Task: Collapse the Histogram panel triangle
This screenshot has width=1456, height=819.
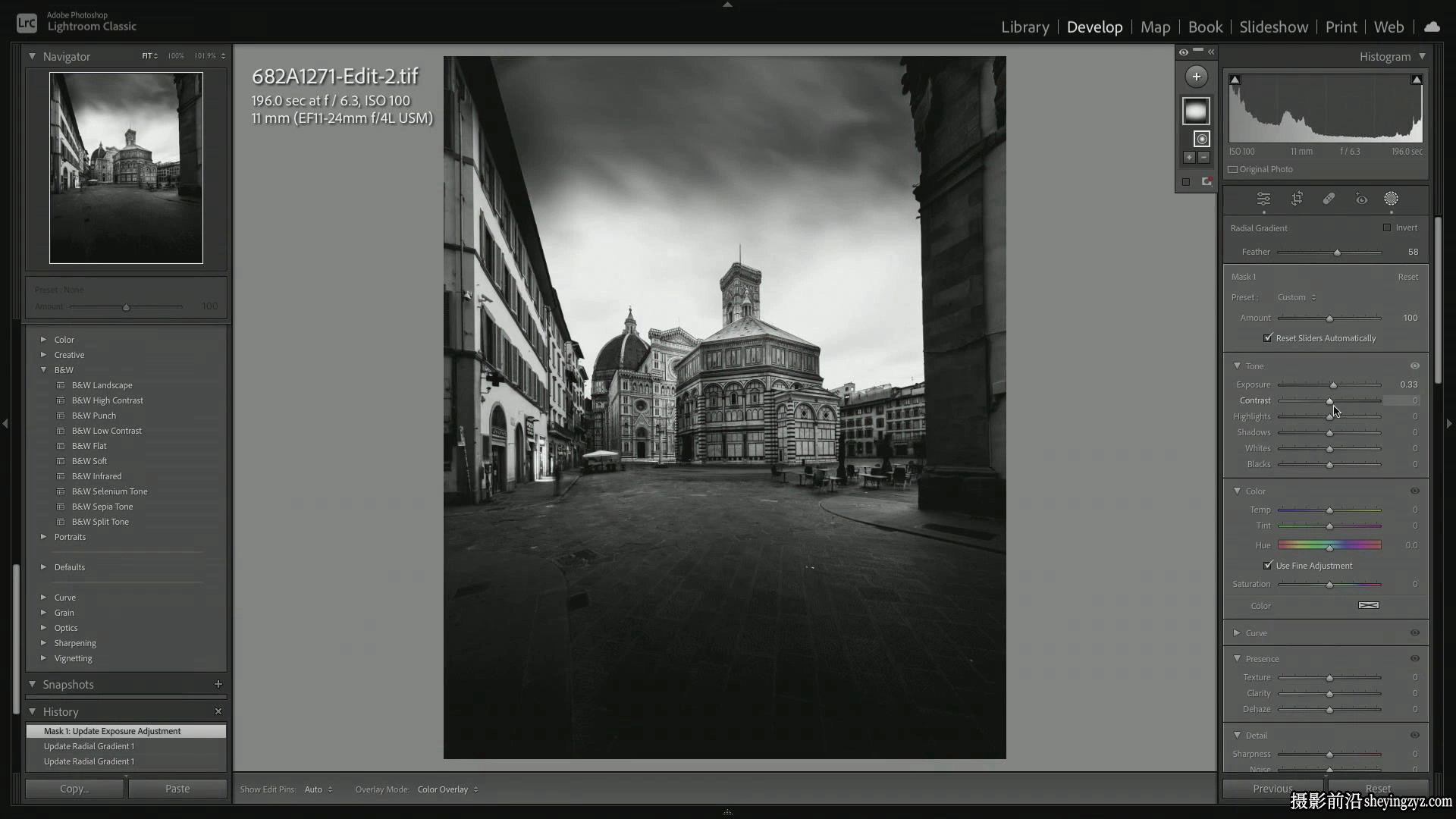Action: point(1423,56)
